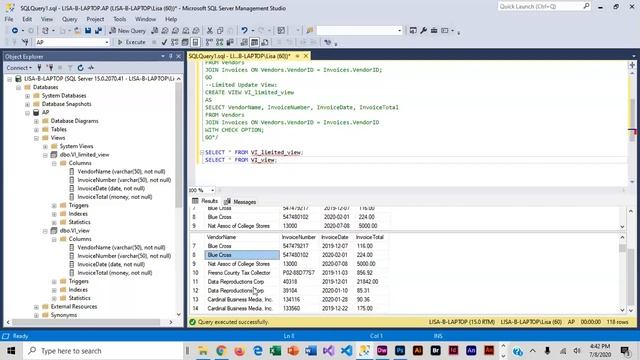Expand the External Resources folder
Screen dimensions: 640x360
pyautogui.click(x=36, y=307)
